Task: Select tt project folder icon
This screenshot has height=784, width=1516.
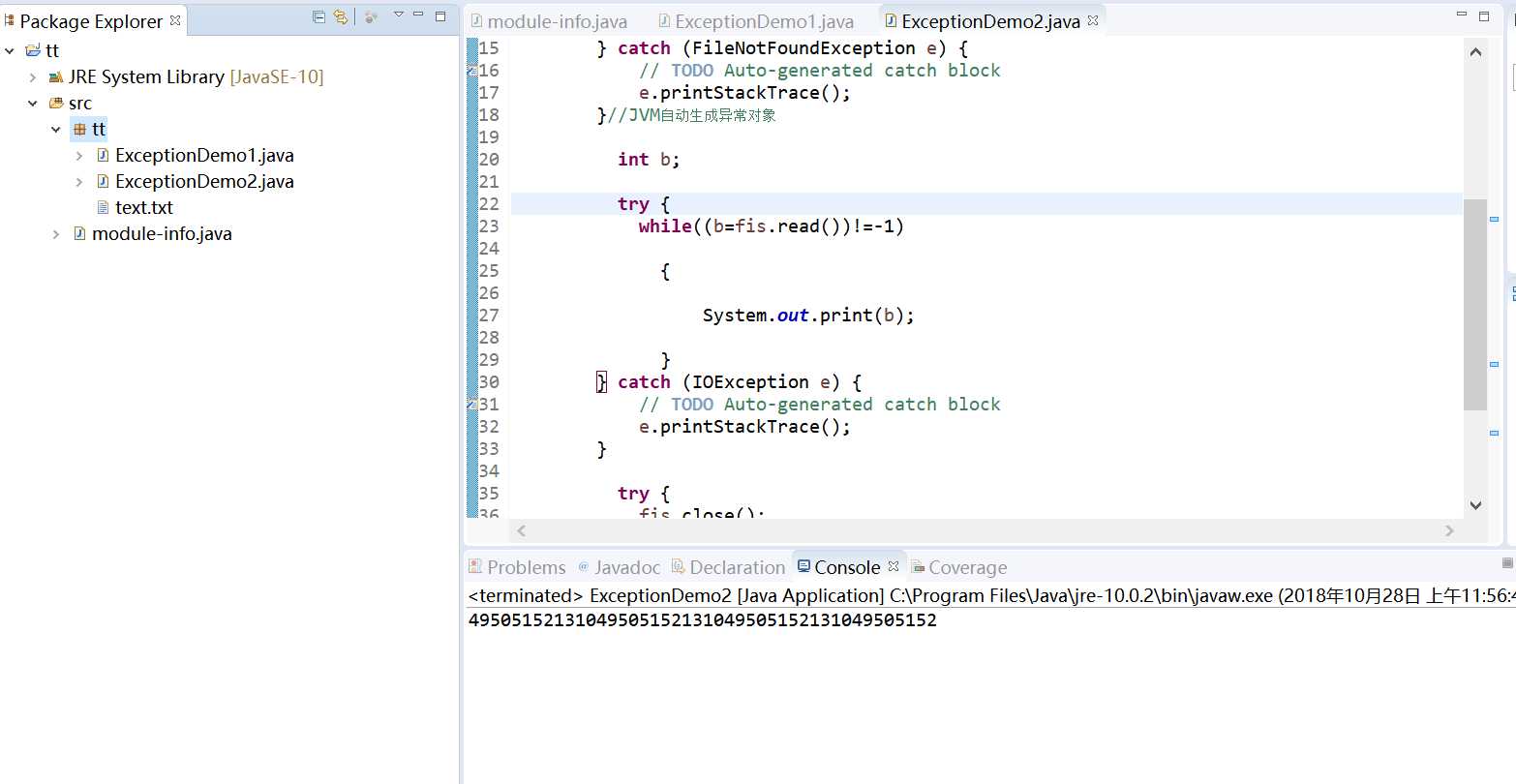Action: (33, 50)
